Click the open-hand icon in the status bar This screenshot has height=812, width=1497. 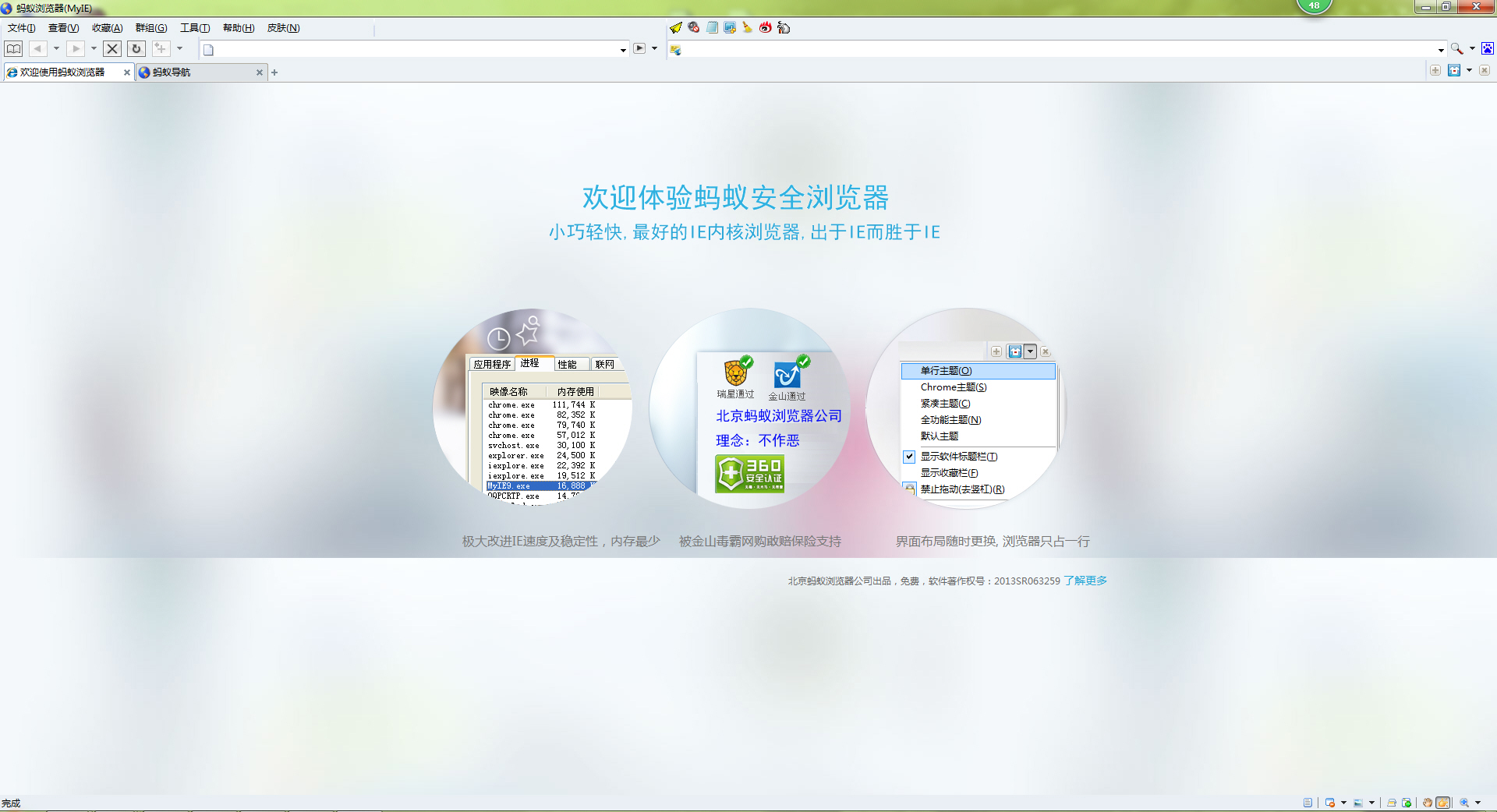coord(1428,803)
